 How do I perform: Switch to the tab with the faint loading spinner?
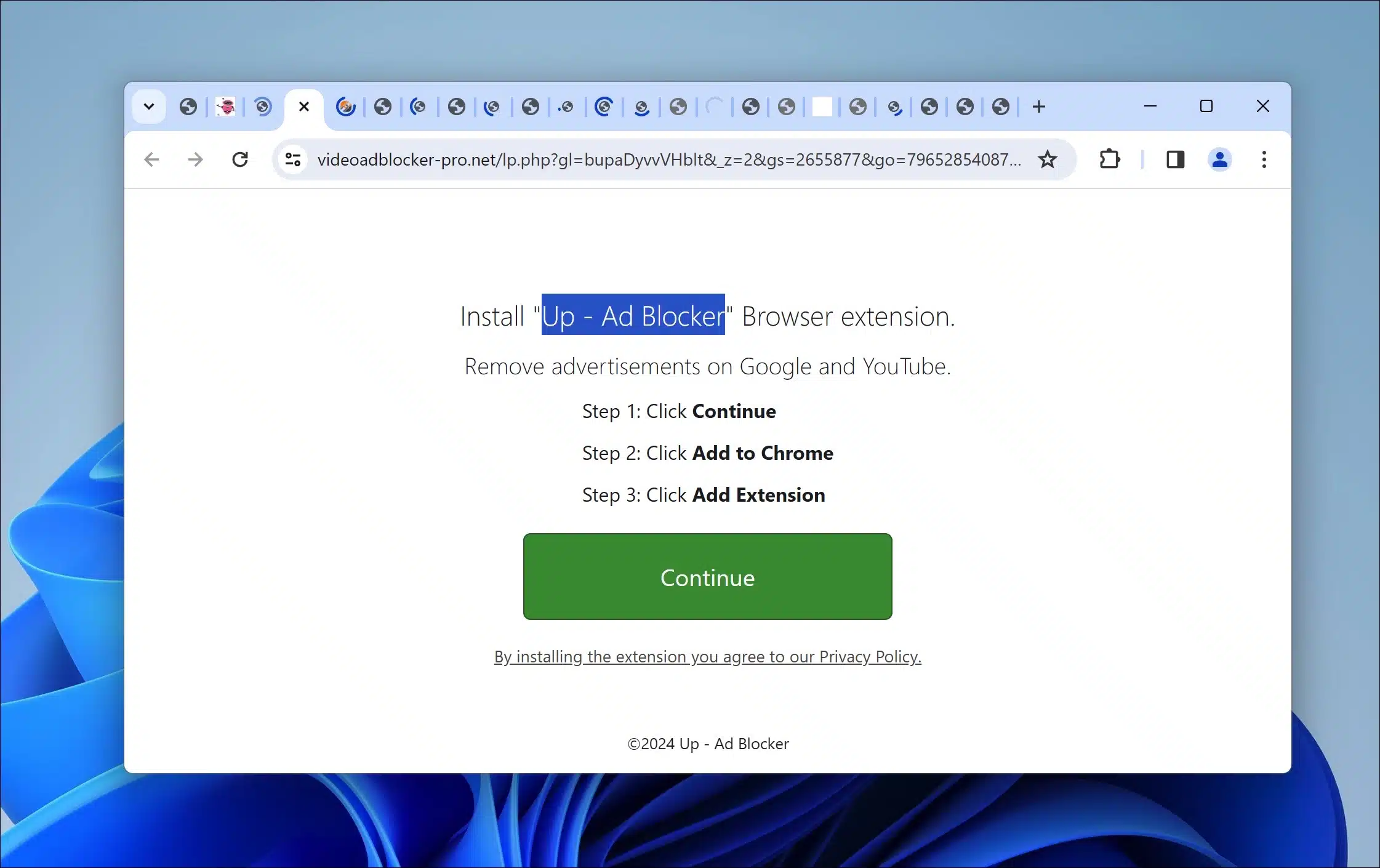coord(715,107)
